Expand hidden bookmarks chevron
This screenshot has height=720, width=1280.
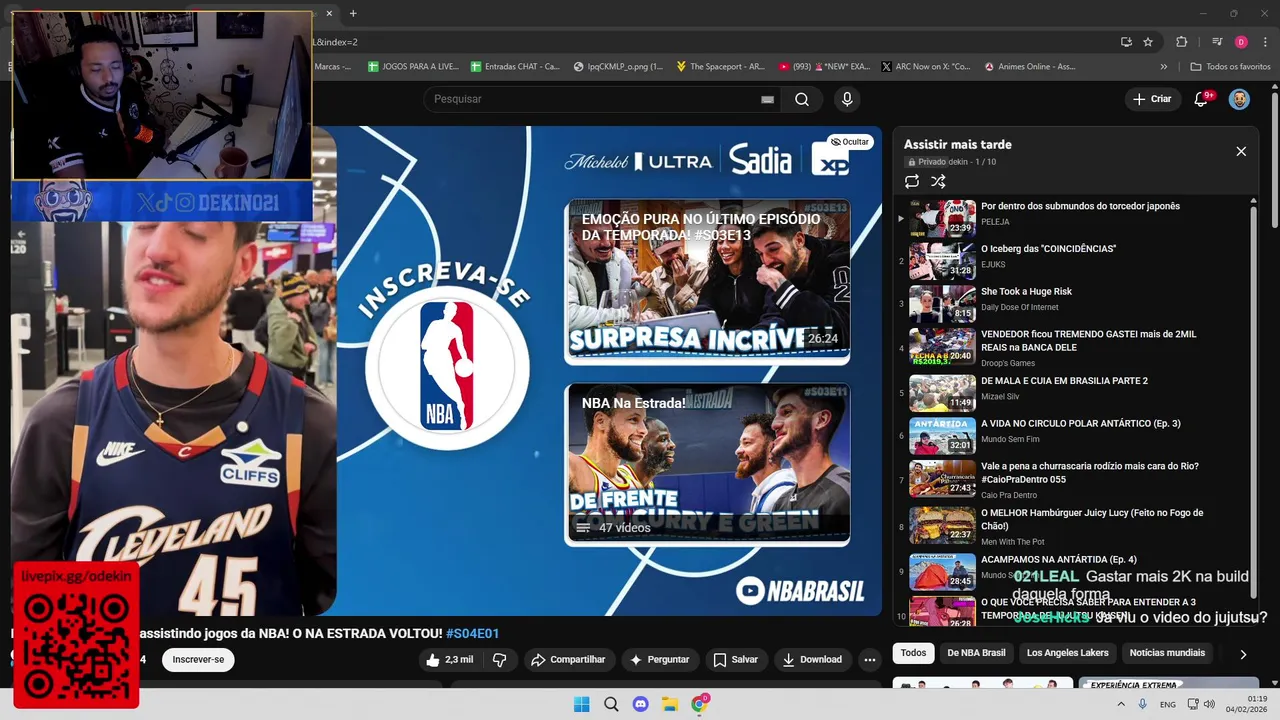point(1163,67)
